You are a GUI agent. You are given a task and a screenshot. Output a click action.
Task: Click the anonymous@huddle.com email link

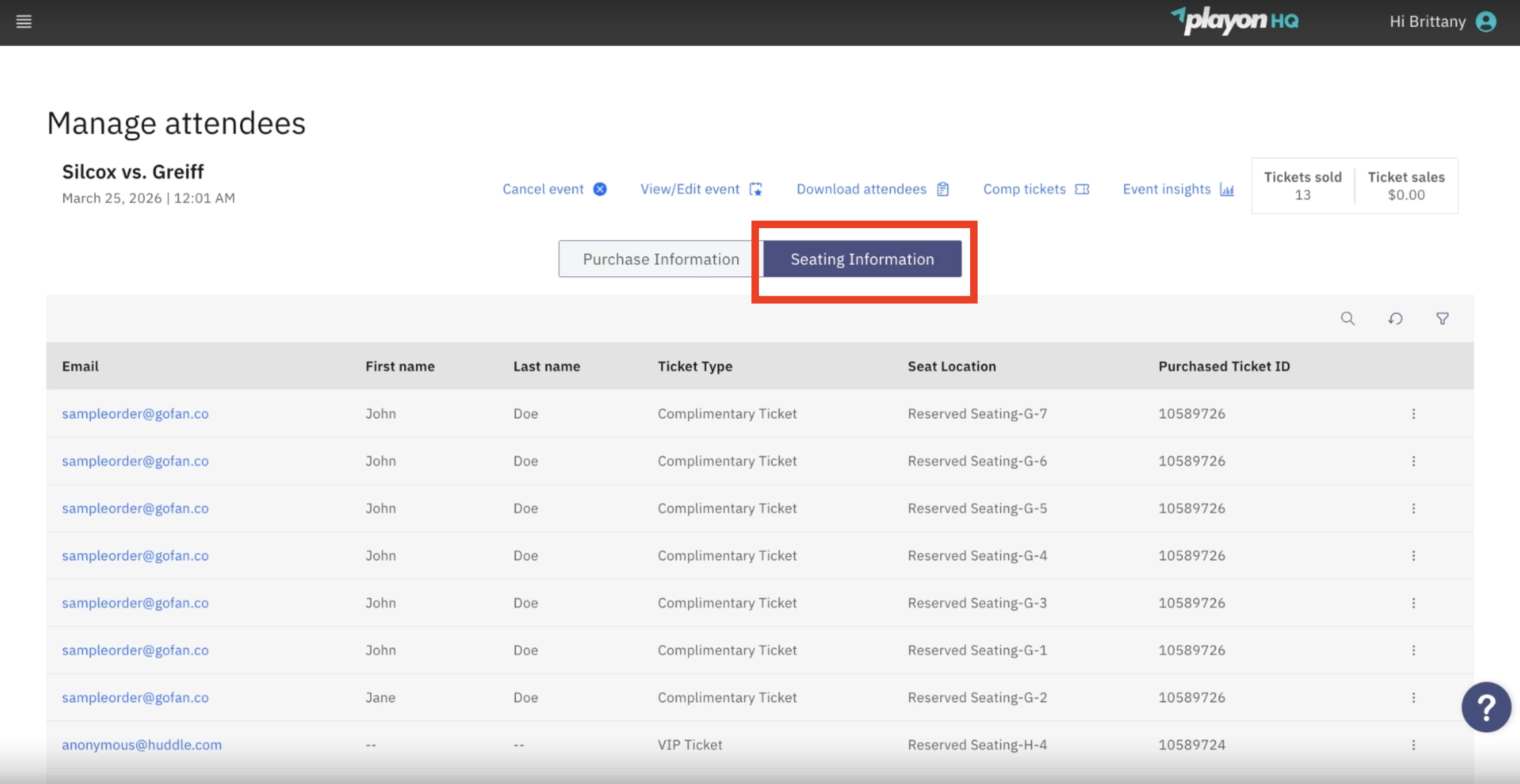click(x=142, y=744)
